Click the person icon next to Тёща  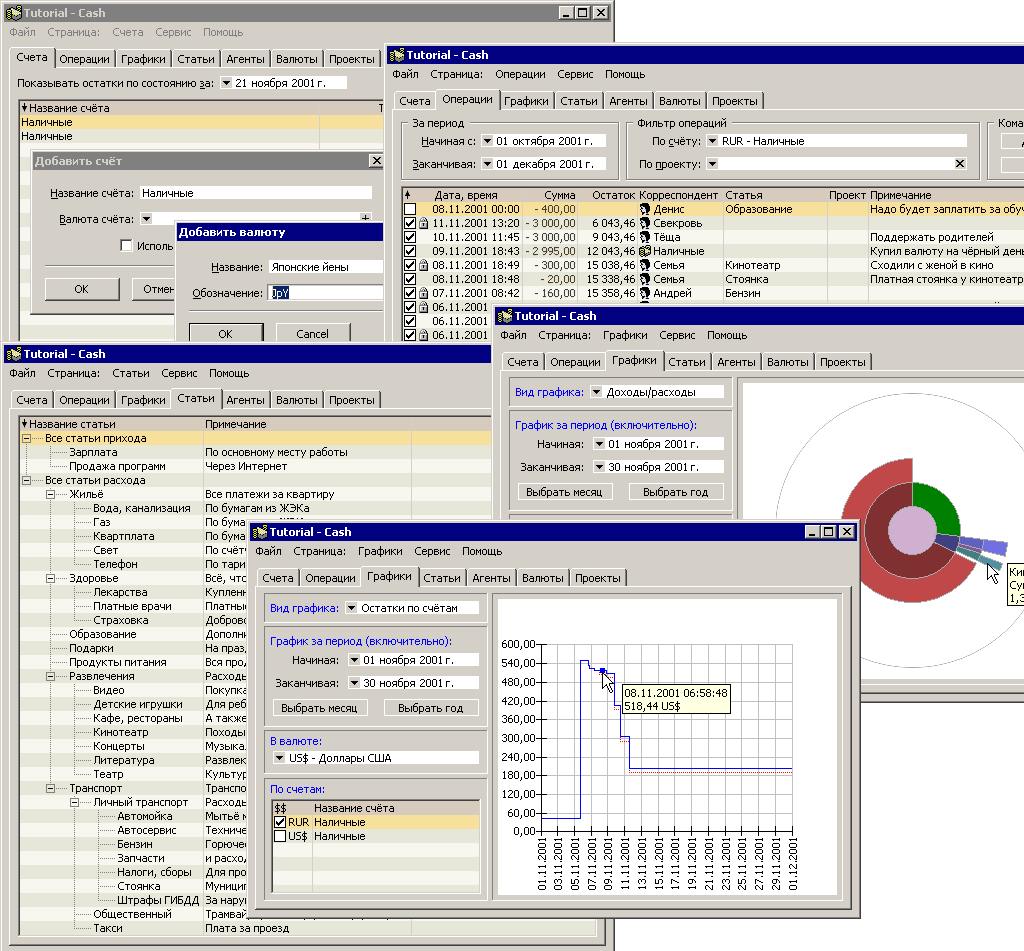point(645,237)
